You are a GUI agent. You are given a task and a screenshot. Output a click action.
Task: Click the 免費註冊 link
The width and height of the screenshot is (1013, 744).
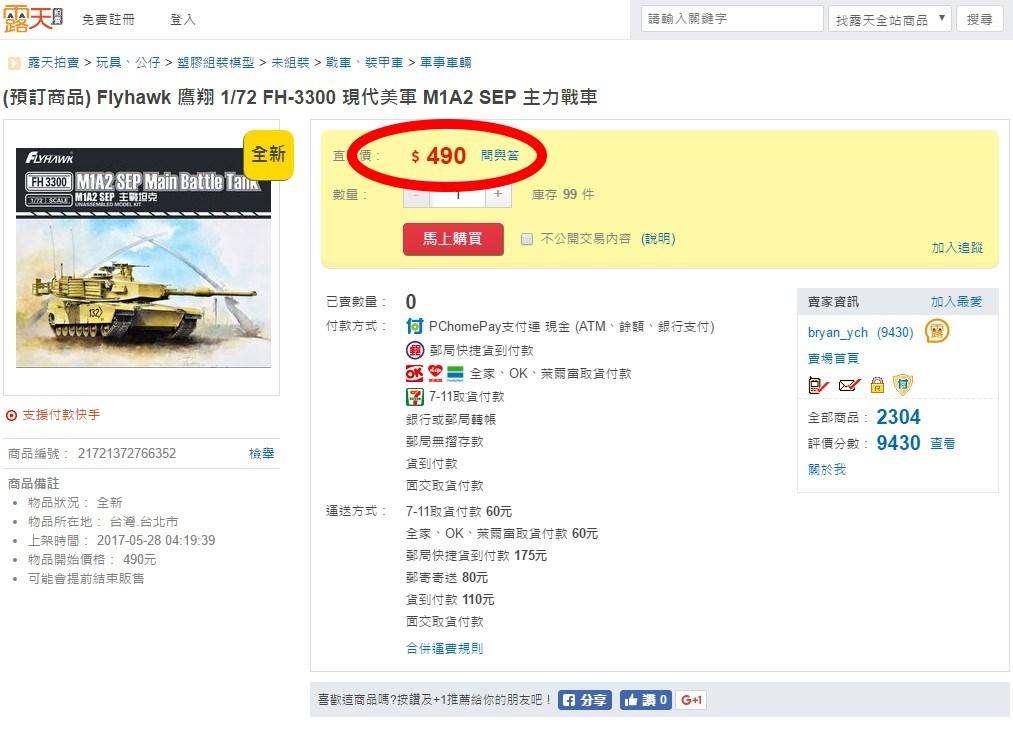[x=109, y=20]
